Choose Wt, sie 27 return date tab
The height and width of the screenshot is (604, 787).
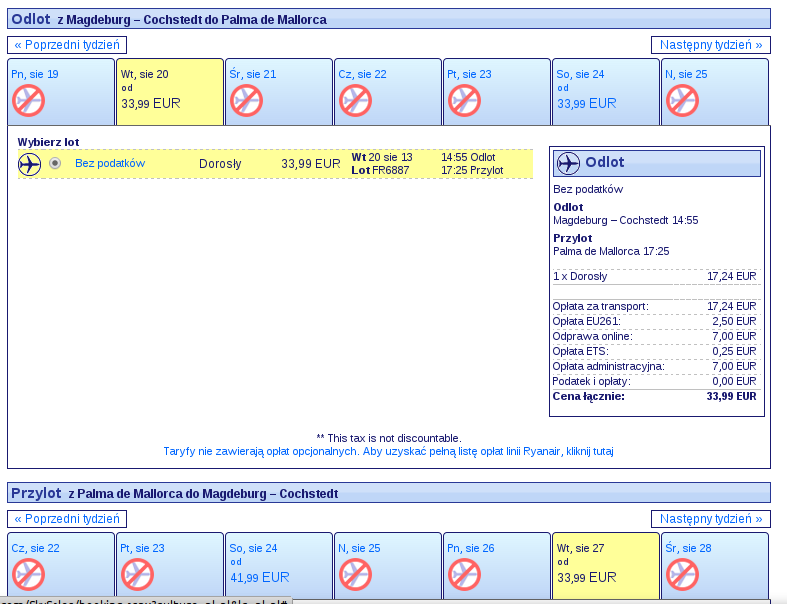coord(605,566)
